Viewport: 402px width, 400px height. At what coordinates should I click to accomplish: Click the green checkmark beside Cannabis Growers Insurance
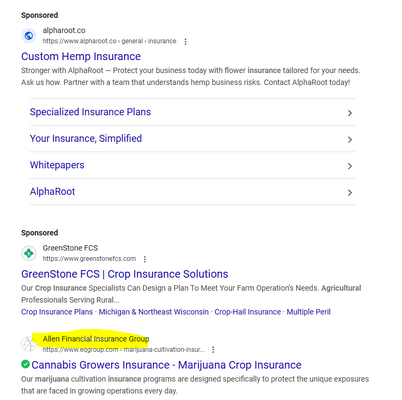25,364
